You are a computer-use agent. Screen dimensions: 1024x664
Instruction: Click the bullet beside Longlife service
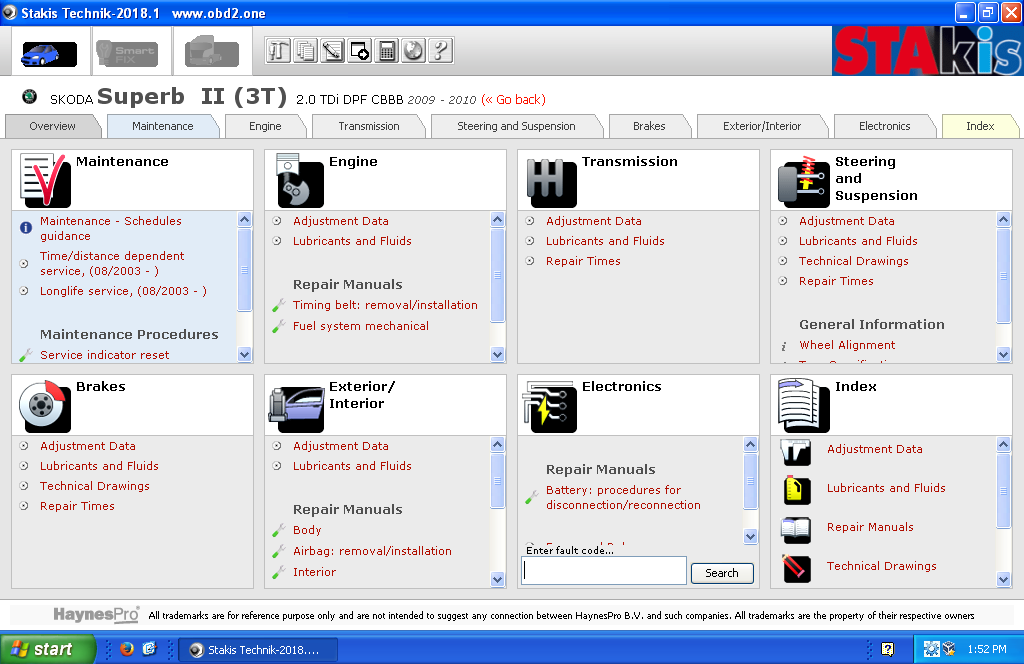point(24,291)
